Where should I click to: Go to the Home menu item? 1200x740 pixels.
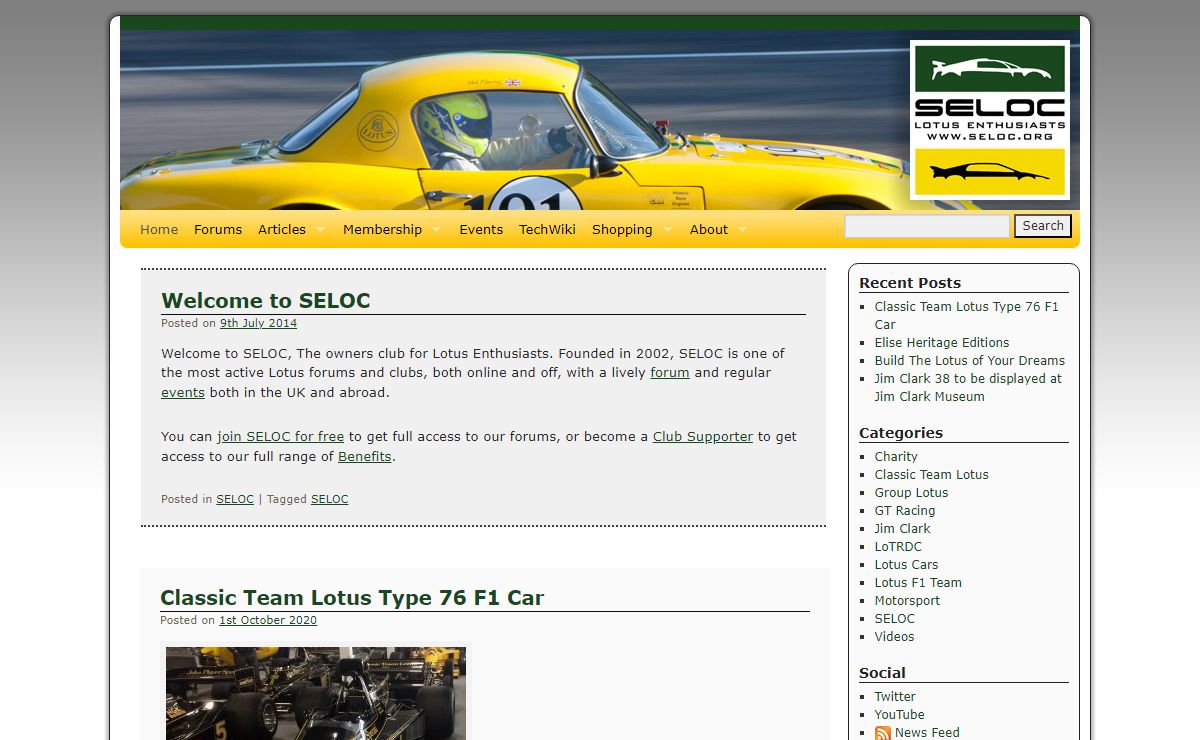(x=159, y=229)
